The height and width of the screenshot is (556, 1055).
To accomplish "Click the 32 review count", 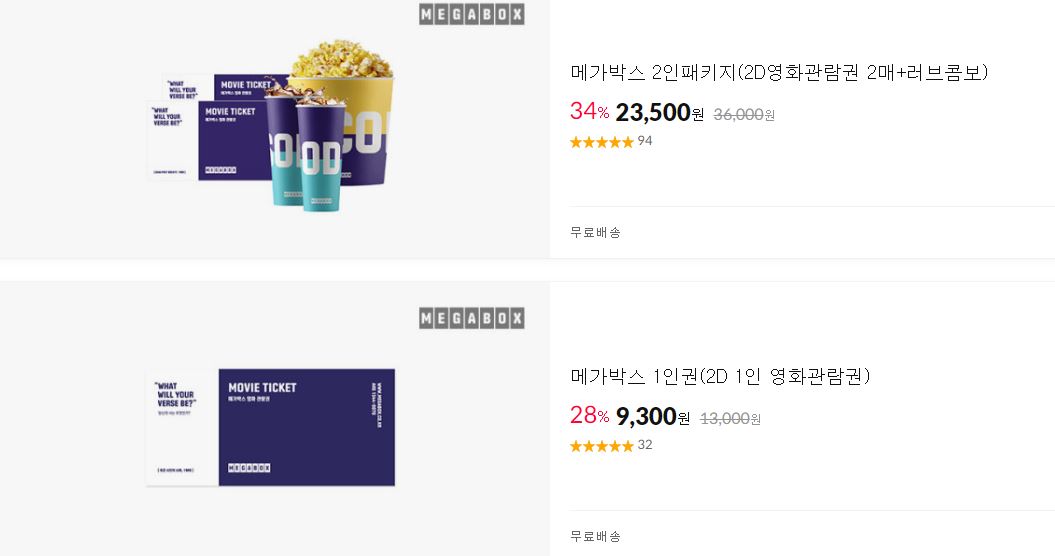I will tap(645, 445).
